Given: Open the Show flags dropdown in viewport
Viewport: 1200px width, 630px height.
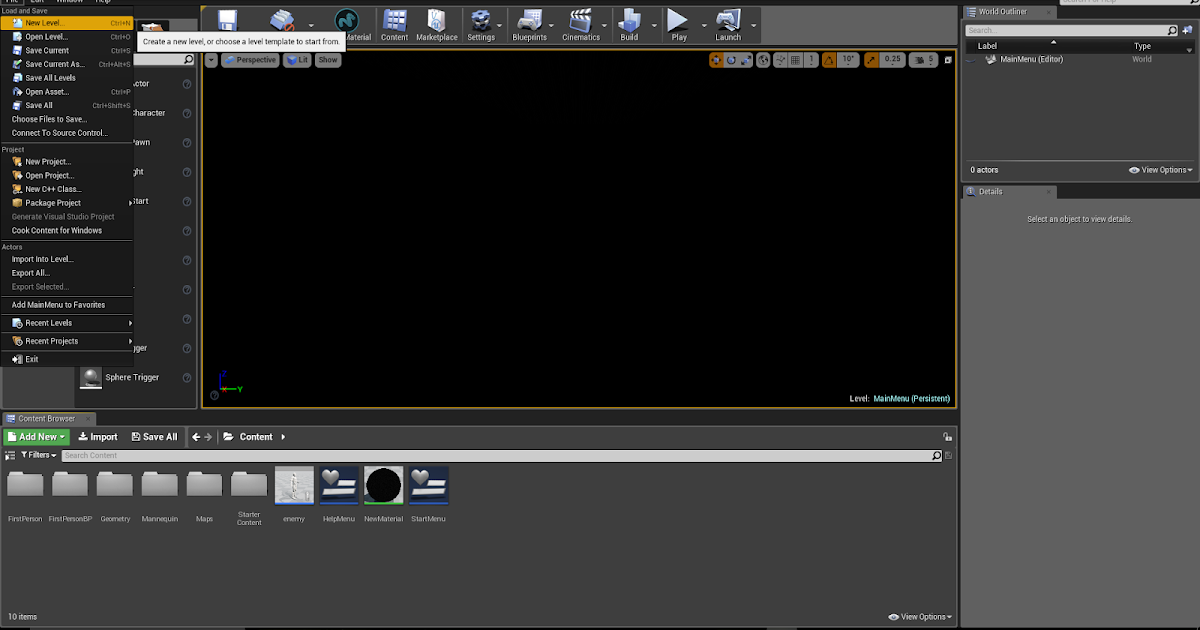Looking at the screenshot, I should pyautogui.click(x=328, y=60).
